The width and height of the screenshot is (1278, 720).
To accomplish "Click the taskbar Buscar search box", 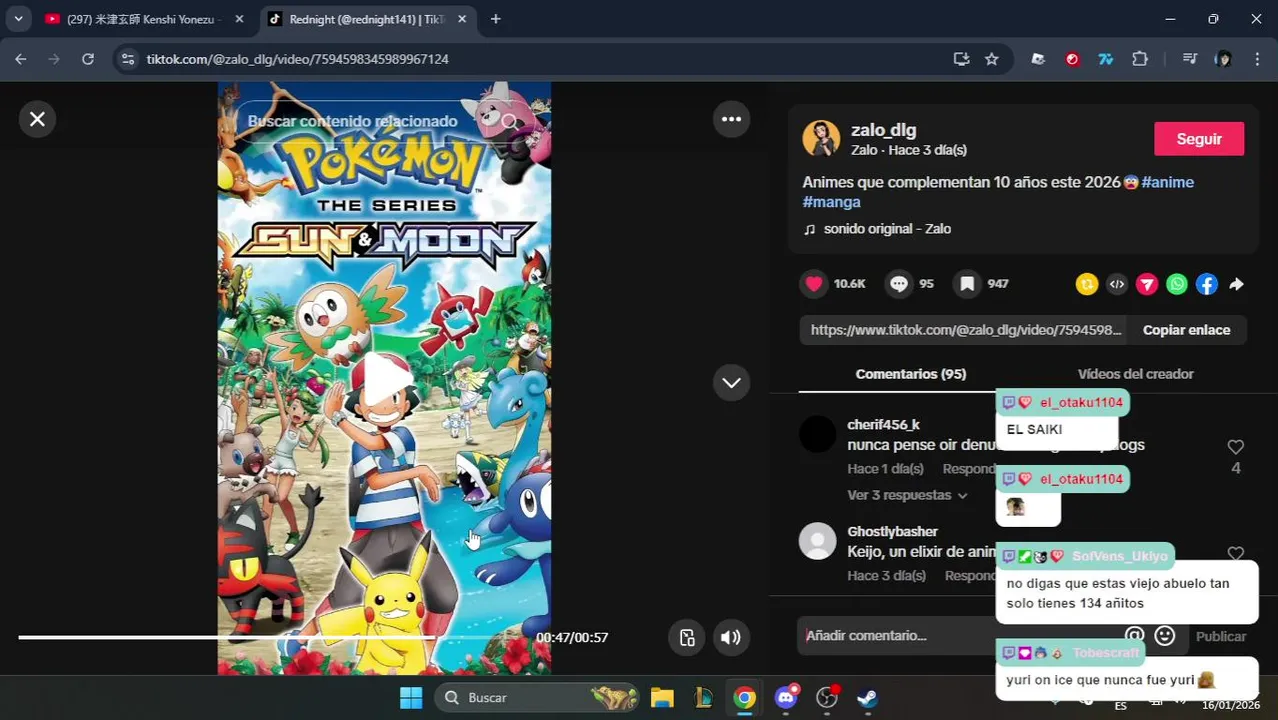I will [x=537, y=698].
